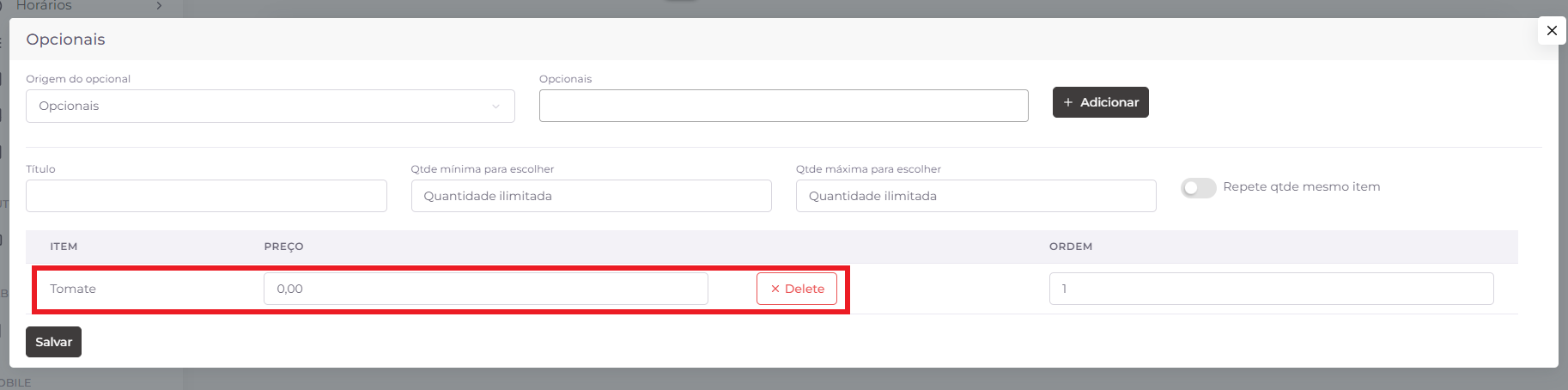
Task: Delete the Tomate optional item
Action: [796, 289]
